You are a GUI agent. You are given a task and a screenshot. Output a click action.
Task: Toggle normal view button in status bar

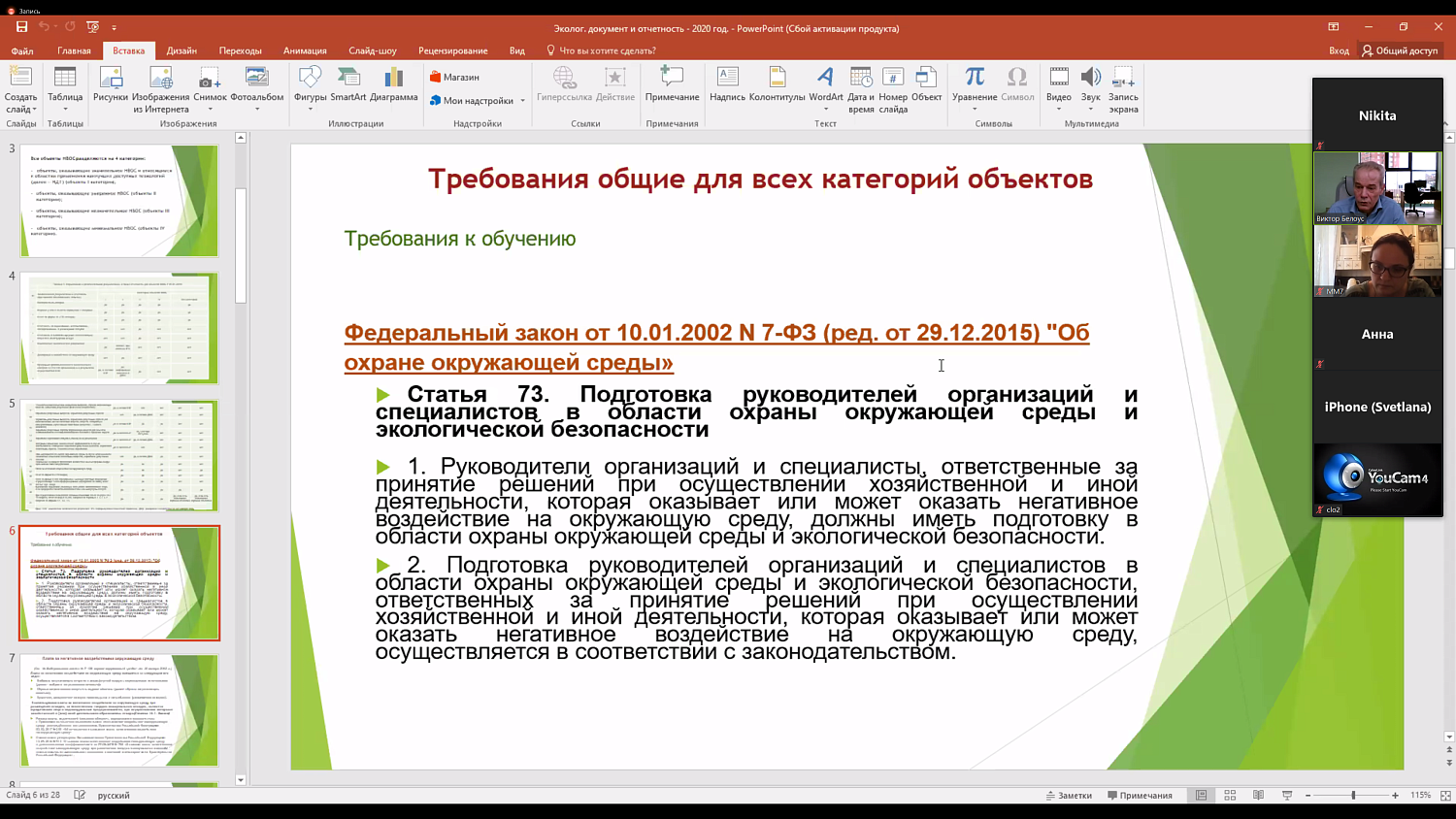click(x=1201, y=795)
